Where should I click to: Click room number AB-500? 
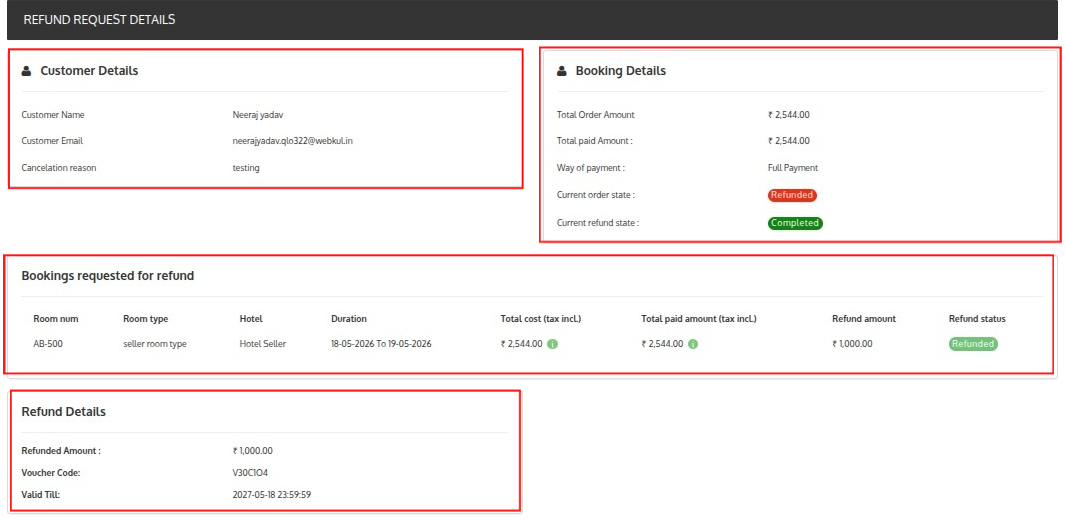pyautogui.click(x=48, y=344)
